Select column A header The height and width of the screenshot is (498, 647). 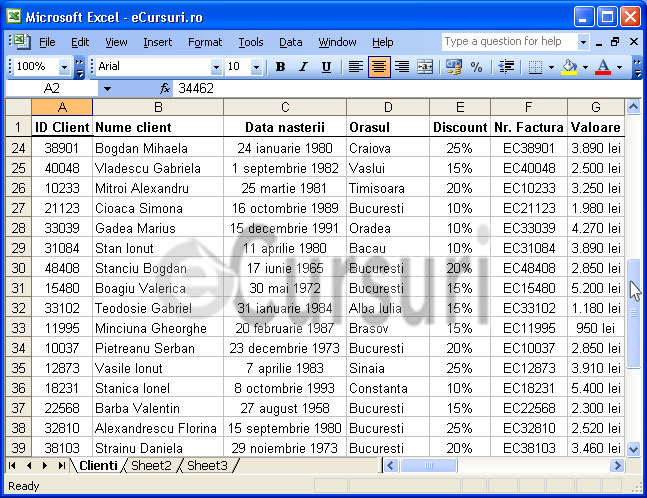tap(62, 107)
